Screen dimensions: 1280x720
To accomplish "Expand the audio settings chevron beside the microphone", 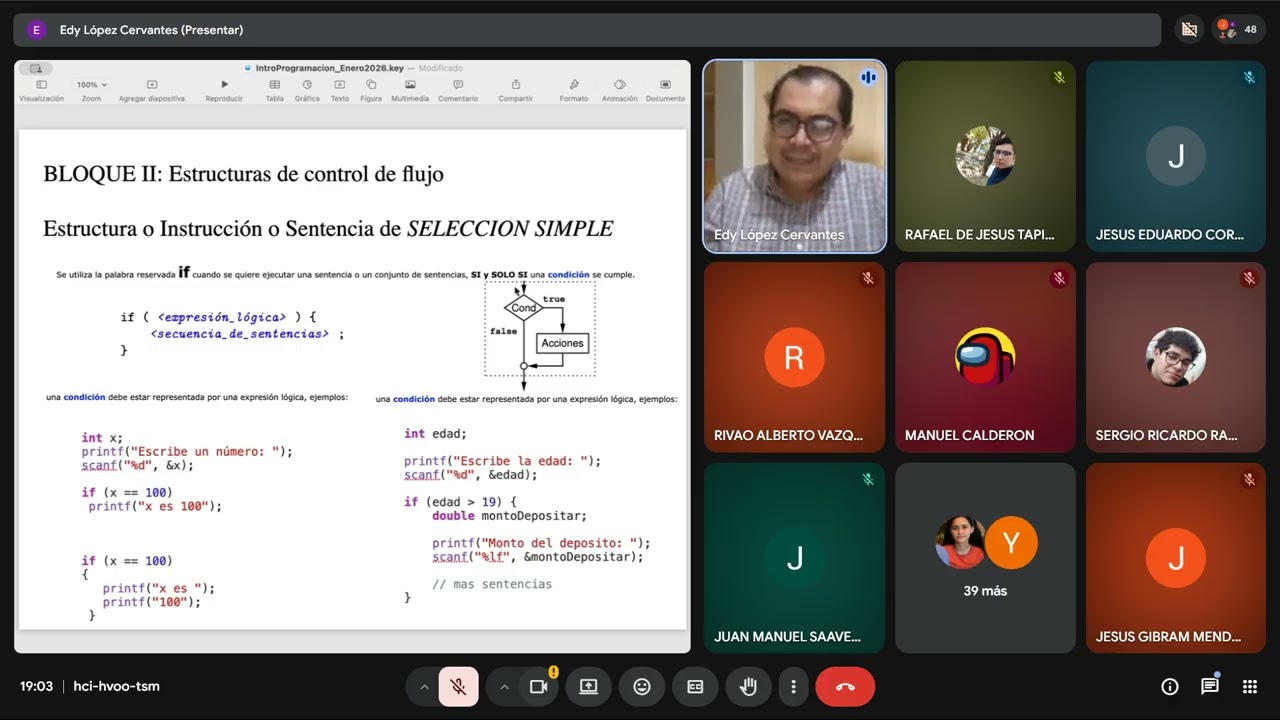I will [424, 687].
